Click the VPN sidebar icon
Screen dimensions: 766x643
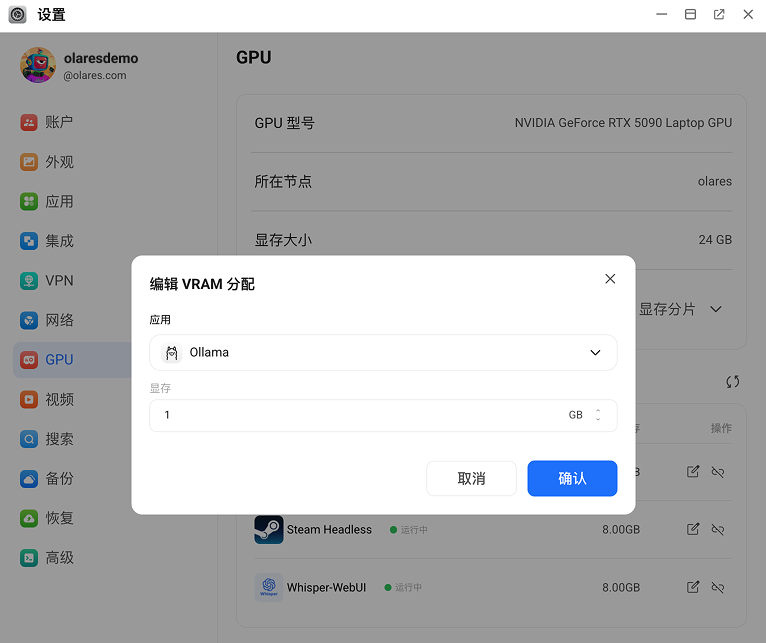(29, 281)
